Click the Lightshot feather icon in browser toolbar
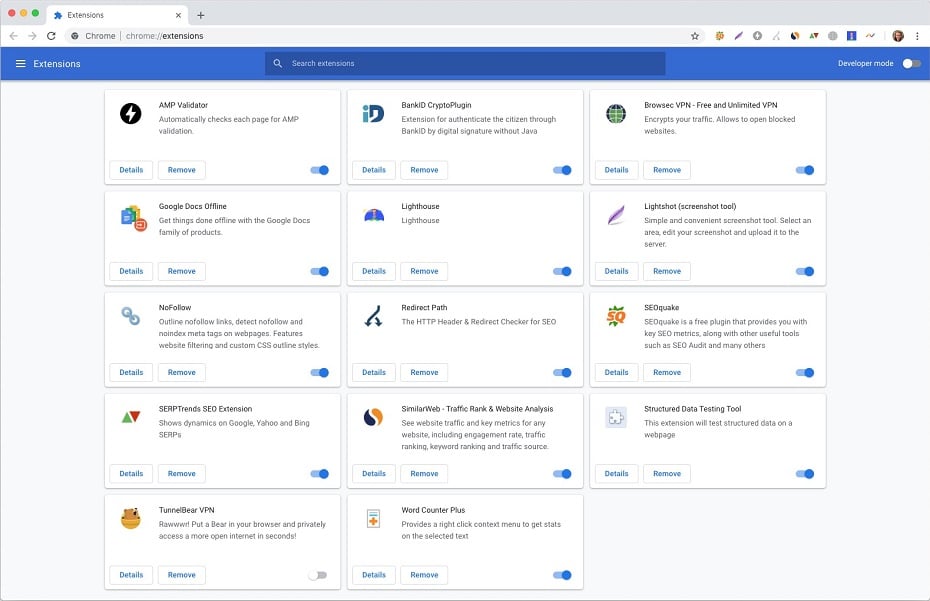Screen dimensions: 930x601 [738, 36]
